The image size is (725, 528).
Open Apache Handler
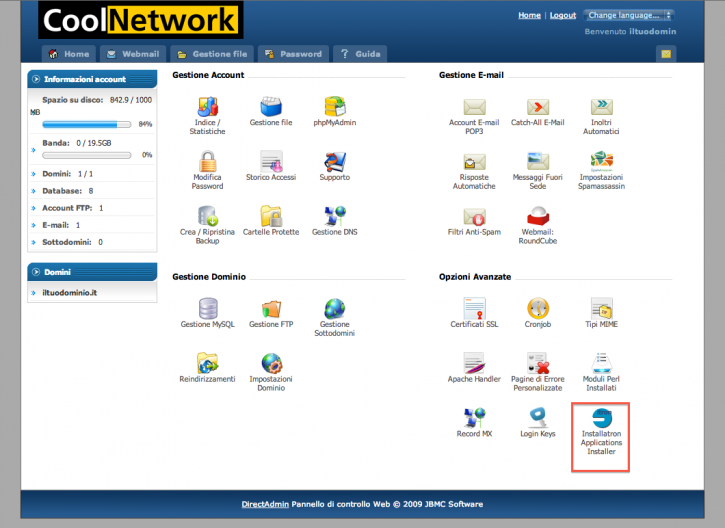coord(474,363)
